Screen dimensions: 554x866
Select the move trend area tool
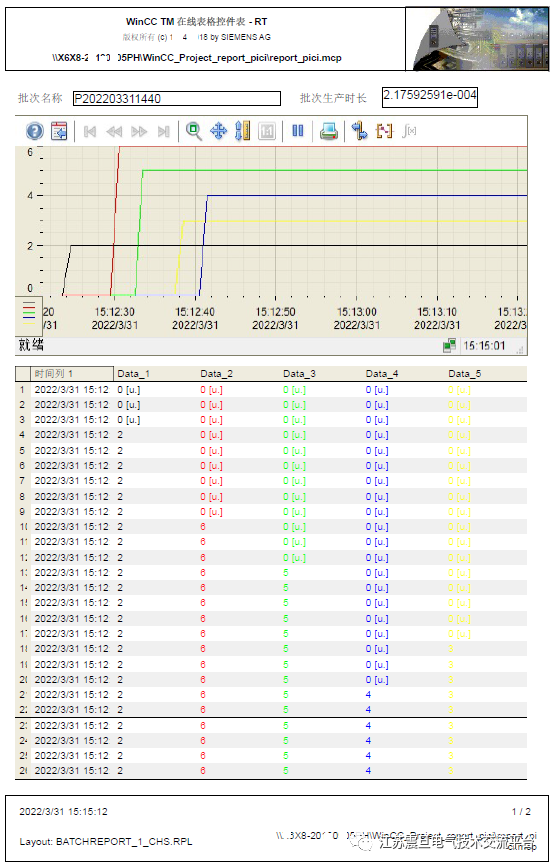(x=219, y=131)
